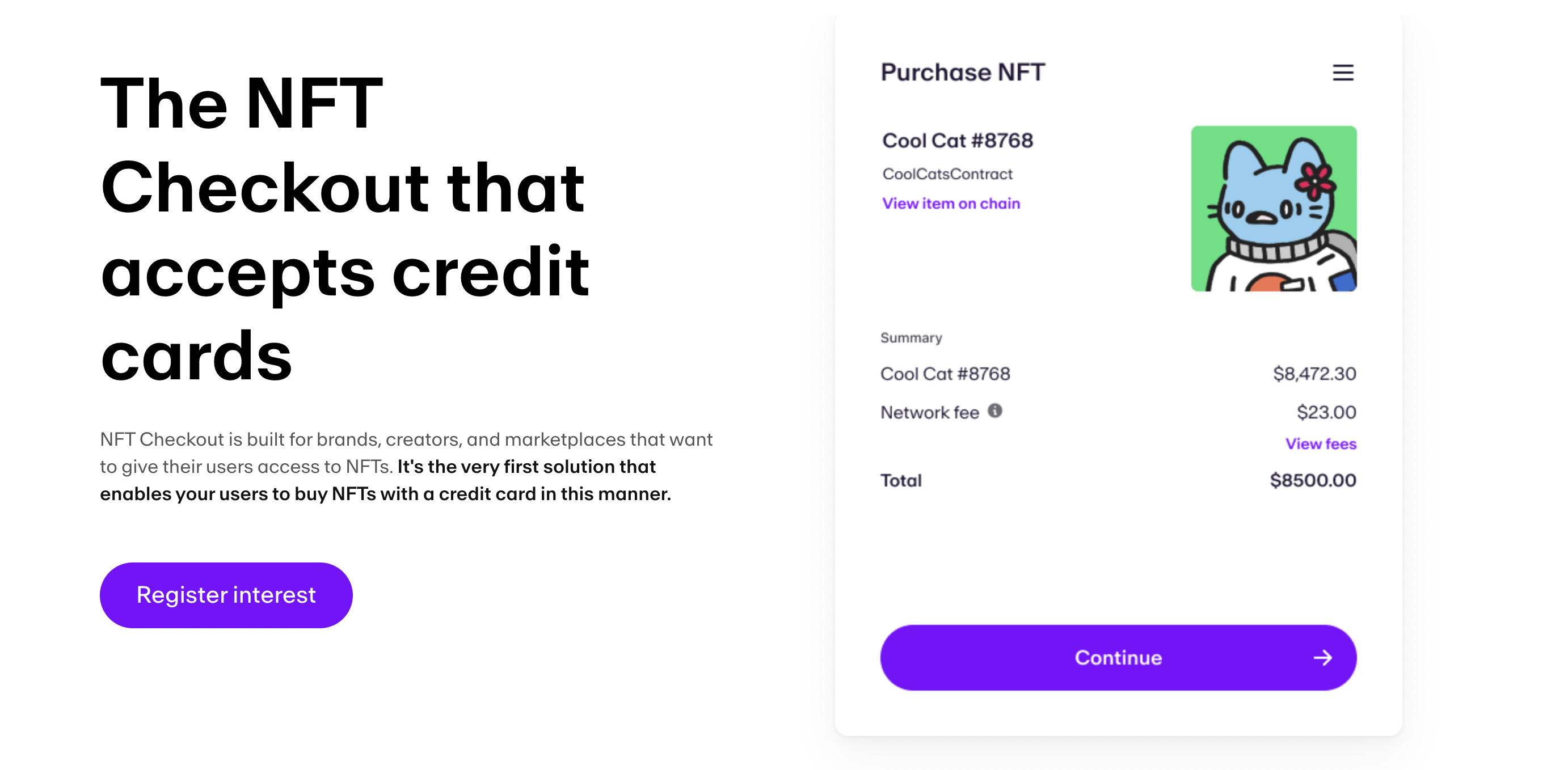Click the "Network fee" label text
The height and width of the screenshot is (770, 1568).
click(929, 412)
